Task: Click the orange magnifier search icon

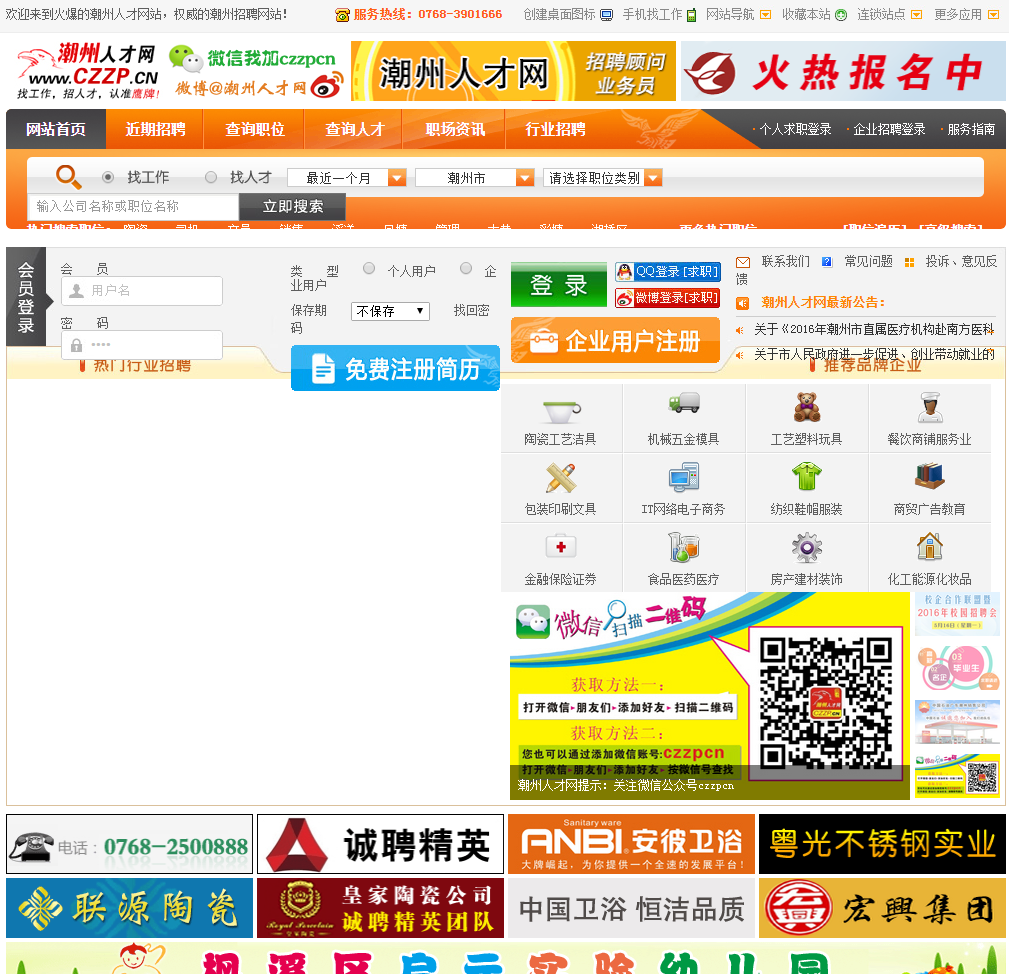Action: tap(68, 176)
